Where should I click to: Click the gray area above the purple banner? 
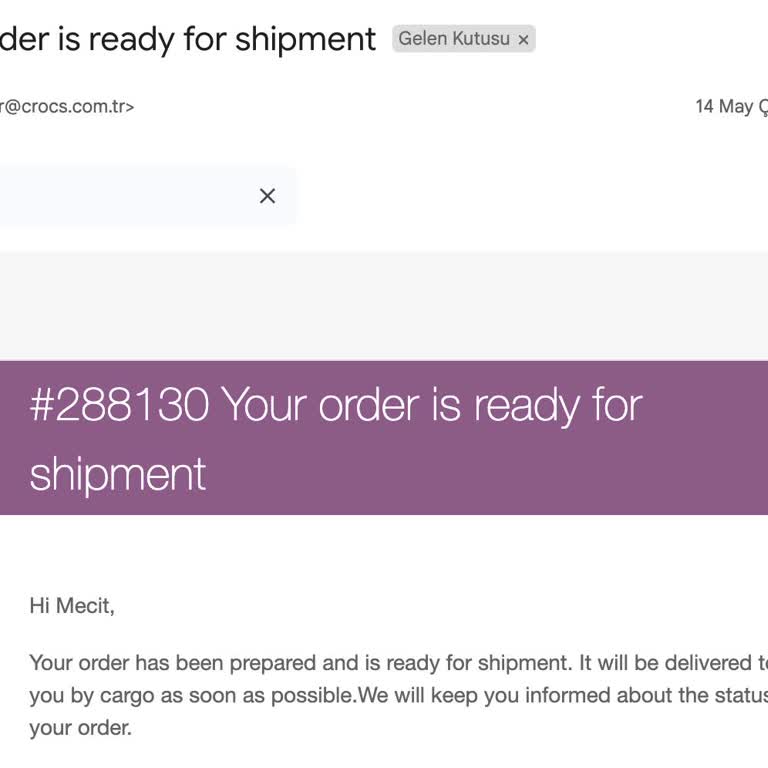pyautogui.click(x=384, y=305)
